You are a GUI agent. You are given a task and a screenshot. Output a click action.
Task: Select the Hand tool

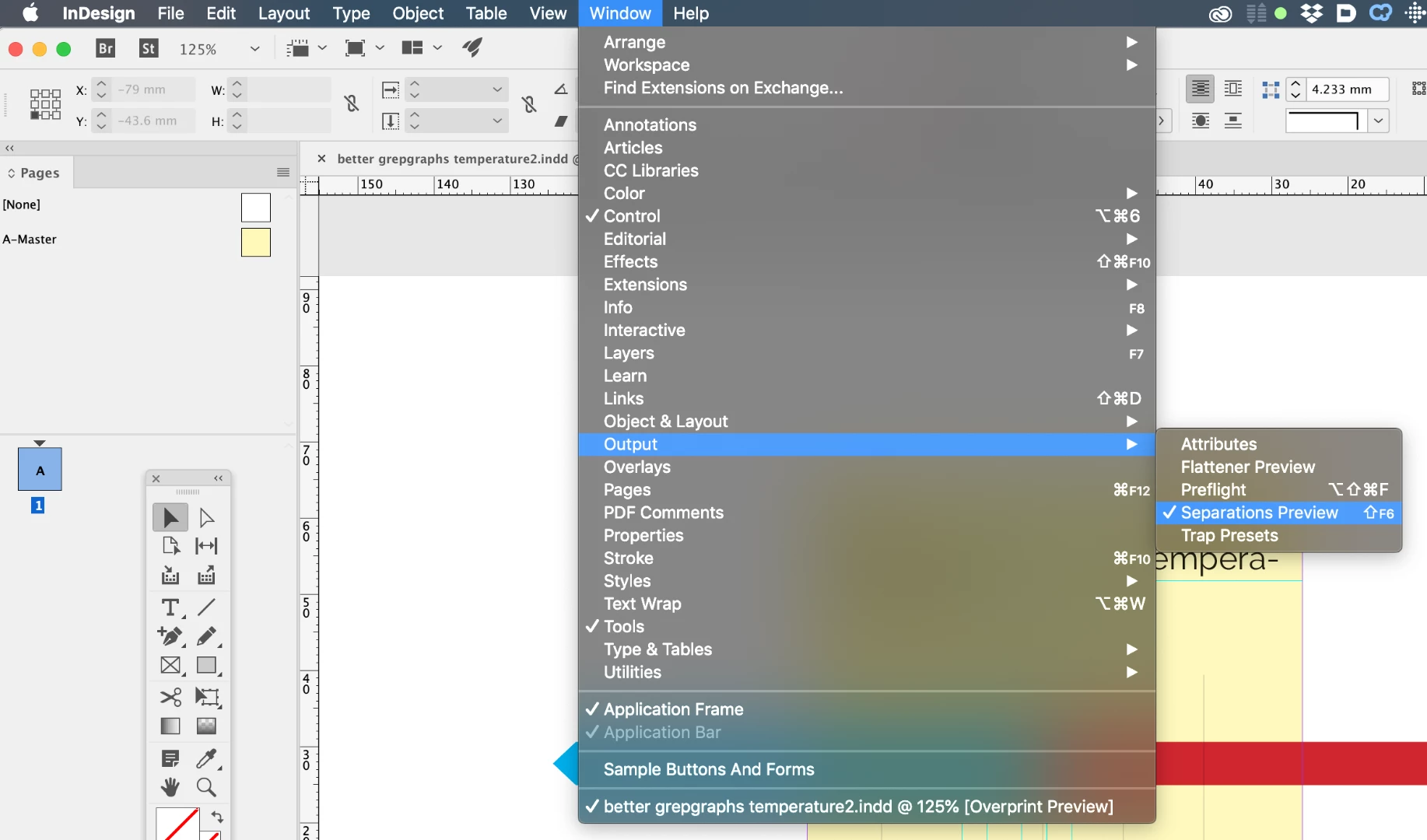point(170,788)
